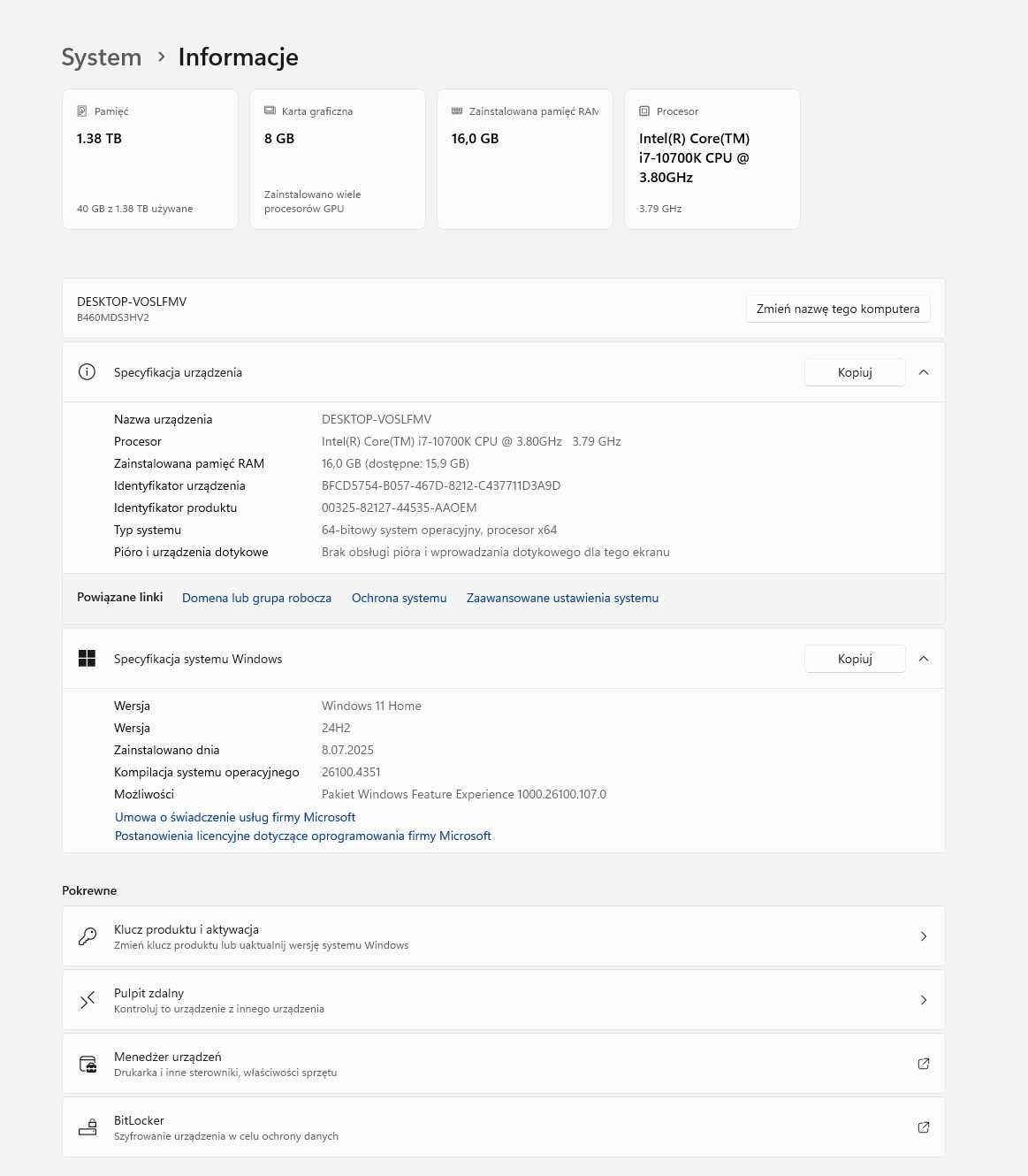This screenshot has width=1028, height=1176.
Task: Click the Typ systemu label
Action: (148, 530)
